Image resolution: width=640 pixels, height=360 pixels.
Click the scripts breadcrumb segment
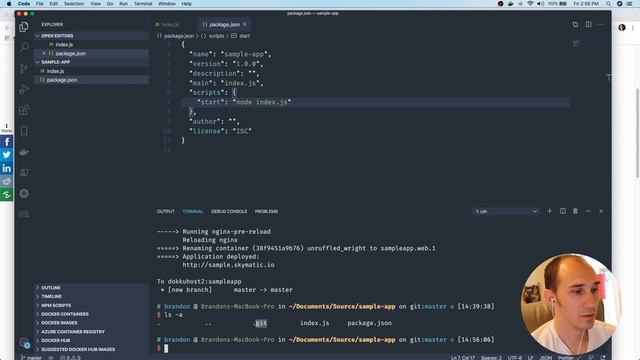point(216,36)
